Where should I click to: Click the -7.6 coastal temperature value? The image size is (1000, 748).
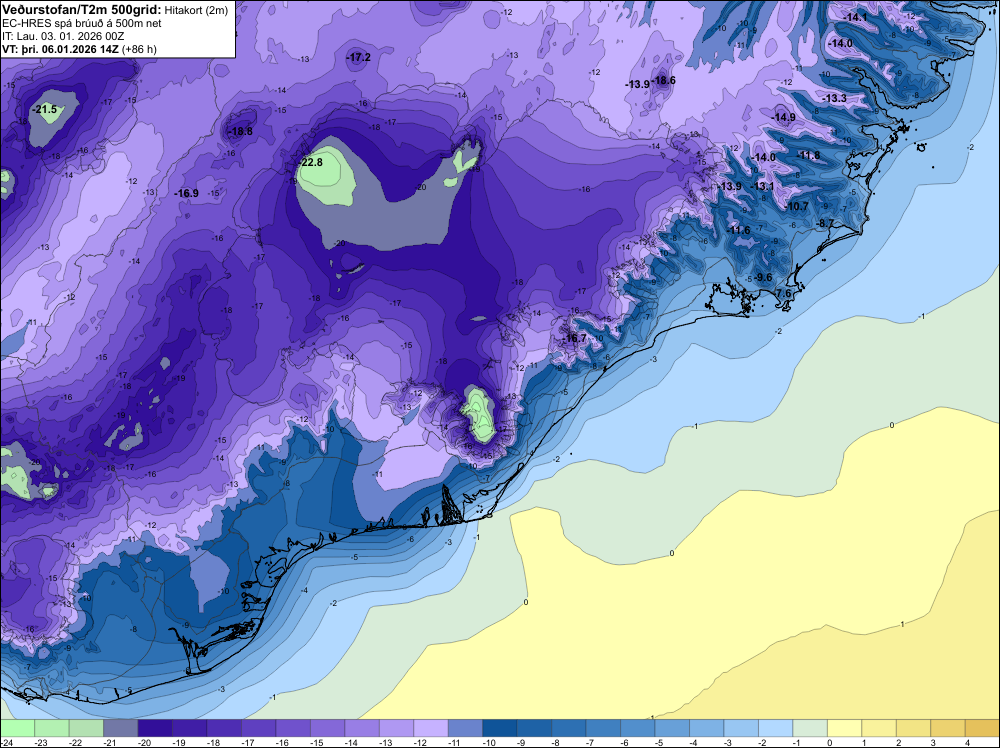coord(783,293)
